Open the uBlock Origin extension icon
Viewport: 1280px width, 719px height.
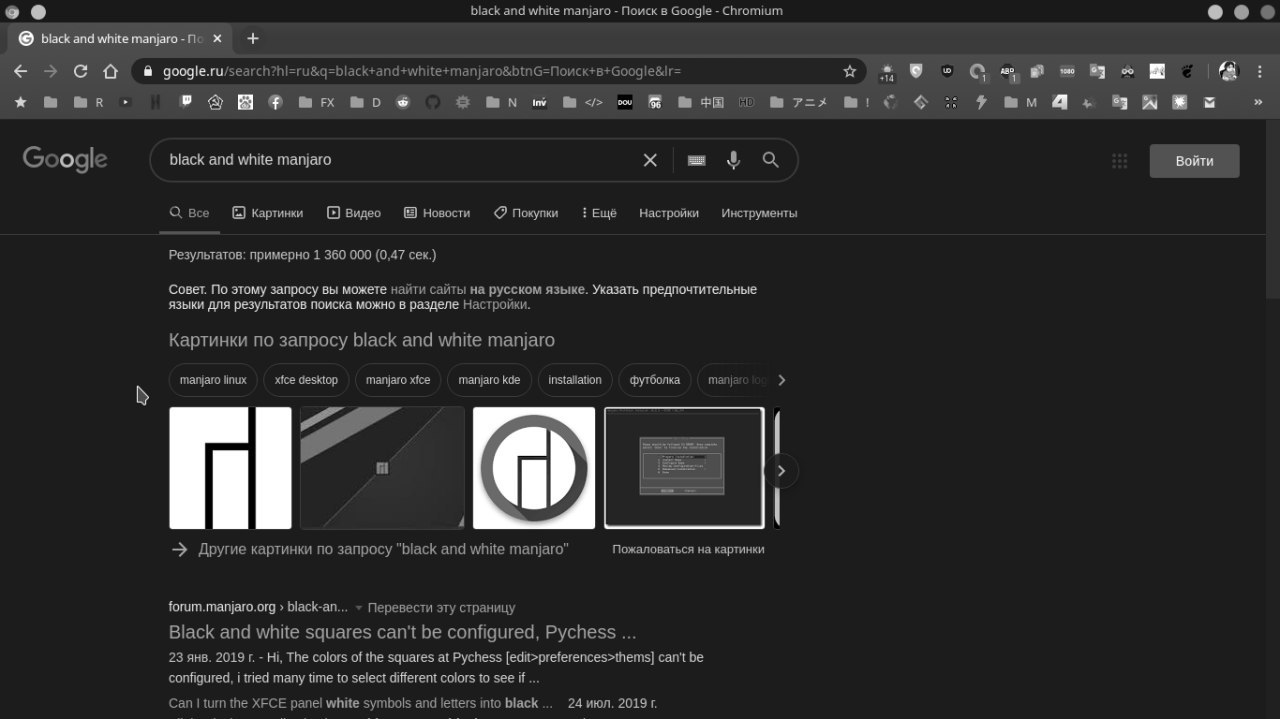947,71
